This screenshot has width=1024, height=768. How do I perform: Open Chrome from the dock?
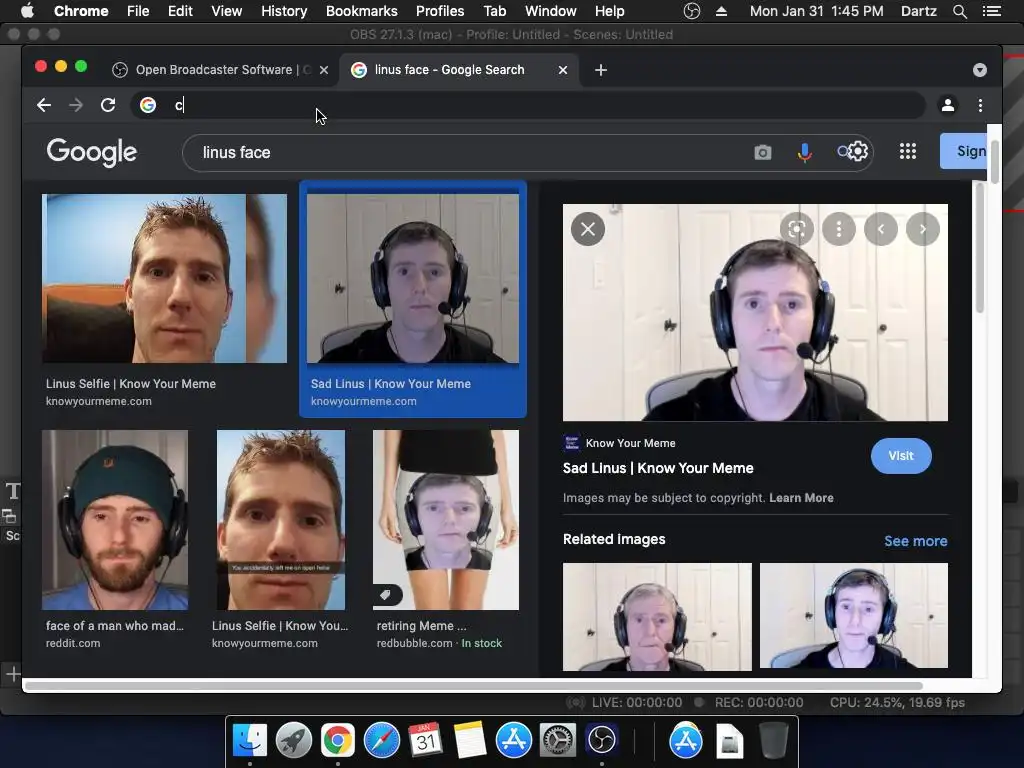[x=338, y=741]
